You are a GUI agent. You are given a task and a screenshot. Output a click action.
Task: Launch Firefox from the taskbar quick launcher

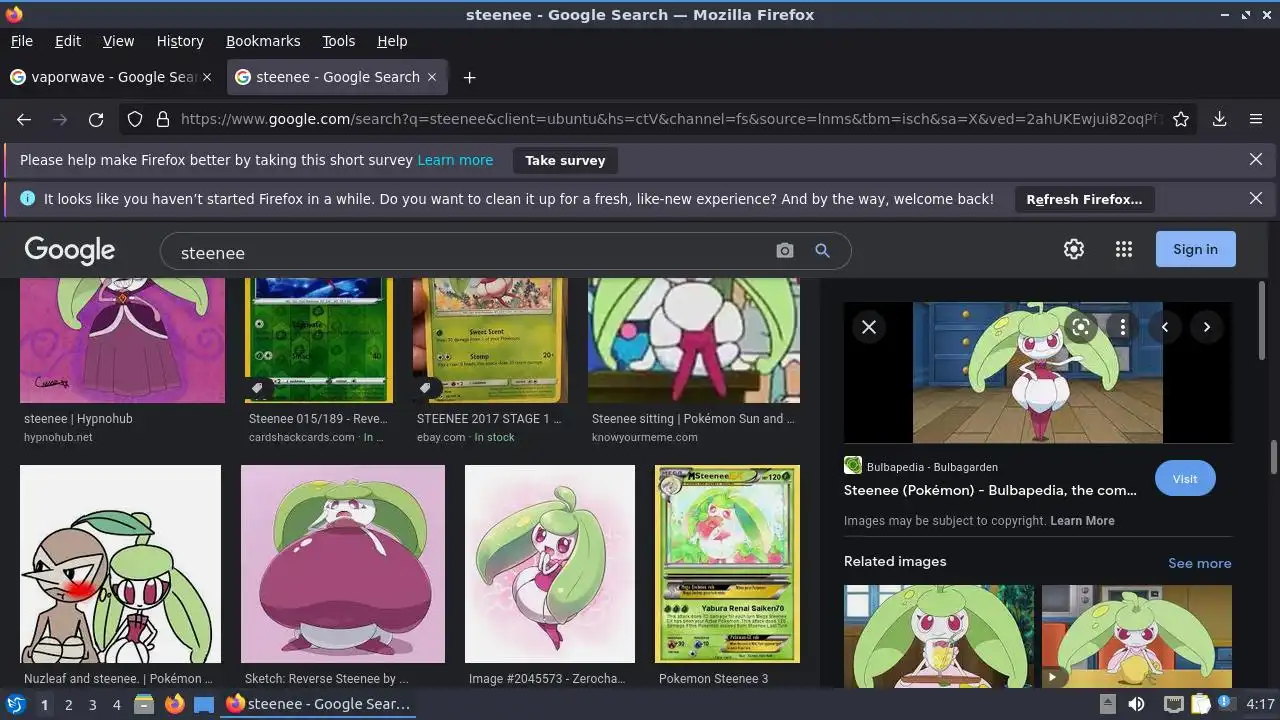tap(175, 704)
